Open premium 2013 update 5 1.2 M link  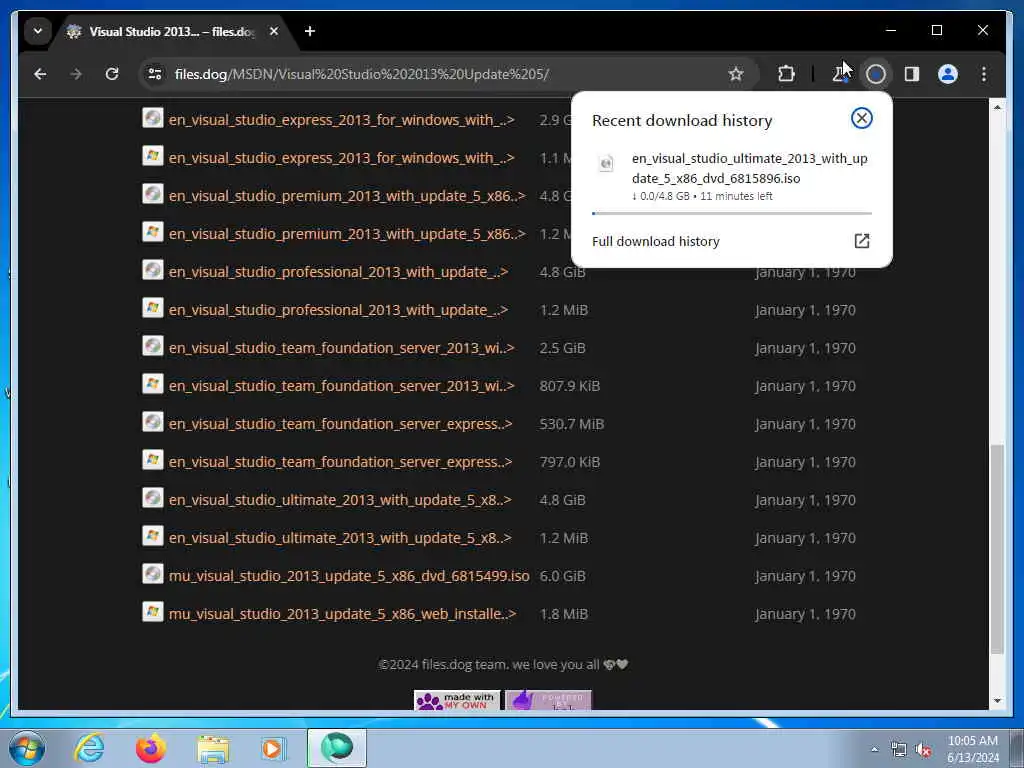(x=347, y=234)
